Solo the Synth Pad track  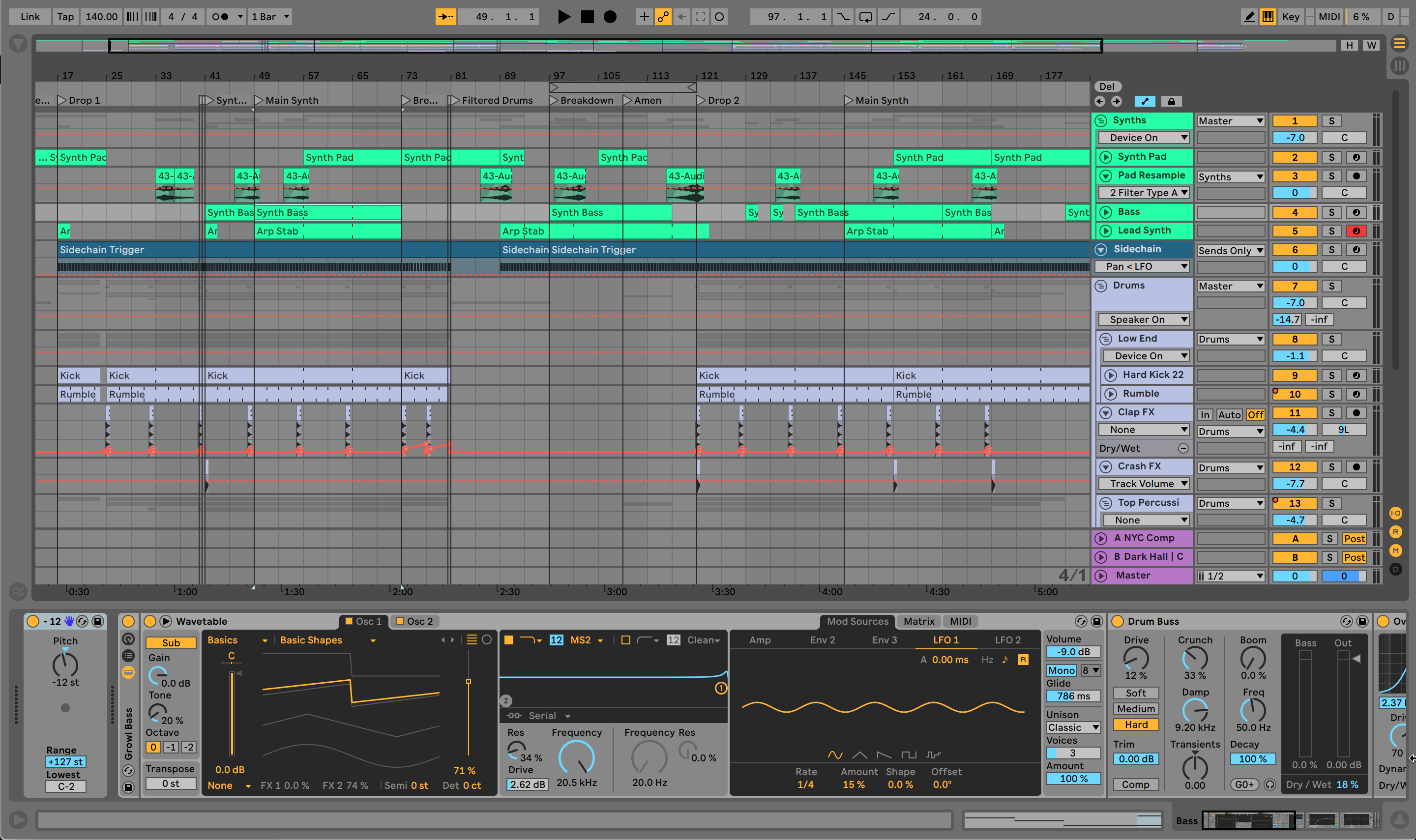[x=1331, y=157]
